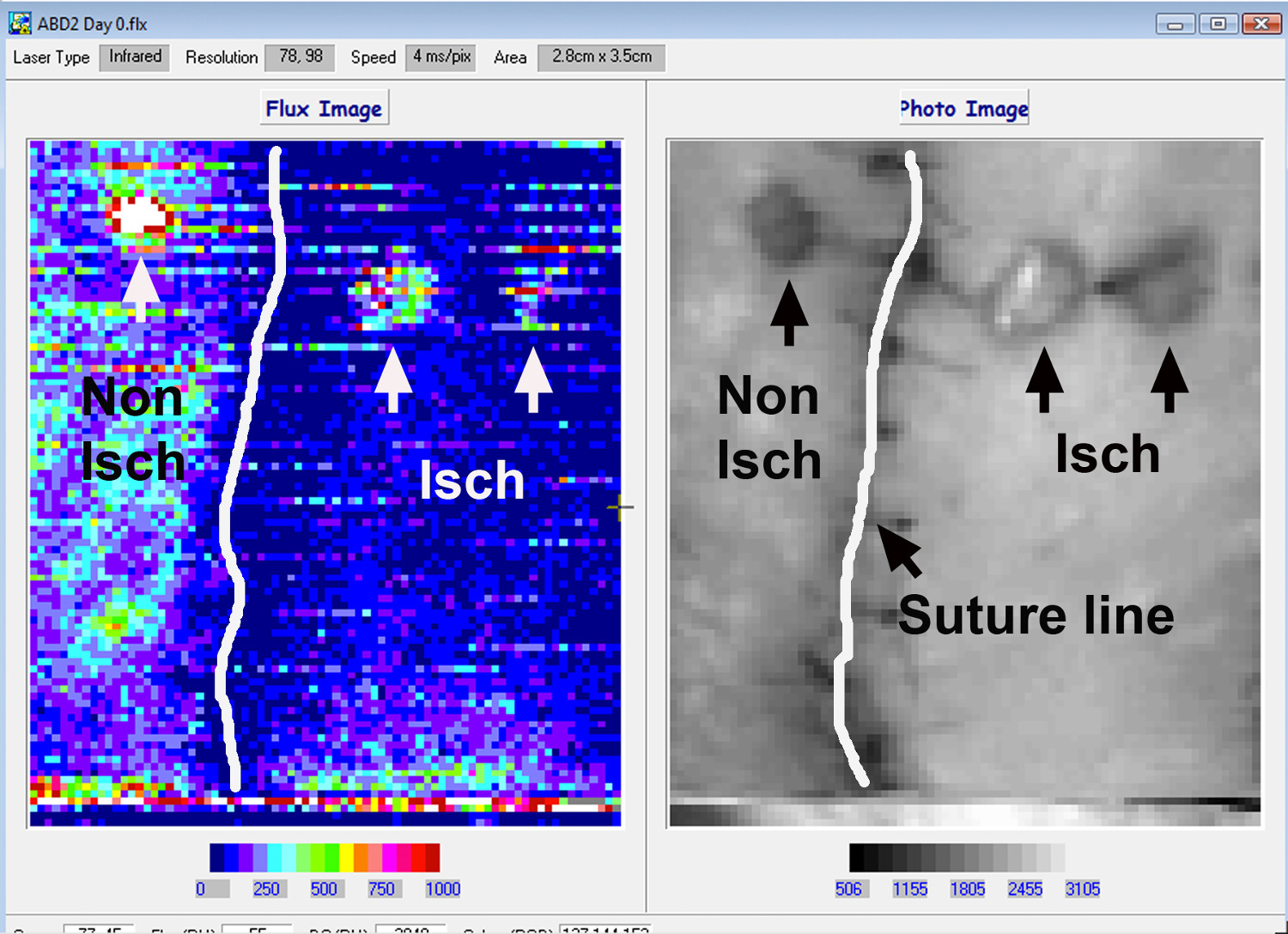The width and height of the screenshot is (1288, 934).
Task: Maximize the flux viewer window
Action: tap(1218, 24)
